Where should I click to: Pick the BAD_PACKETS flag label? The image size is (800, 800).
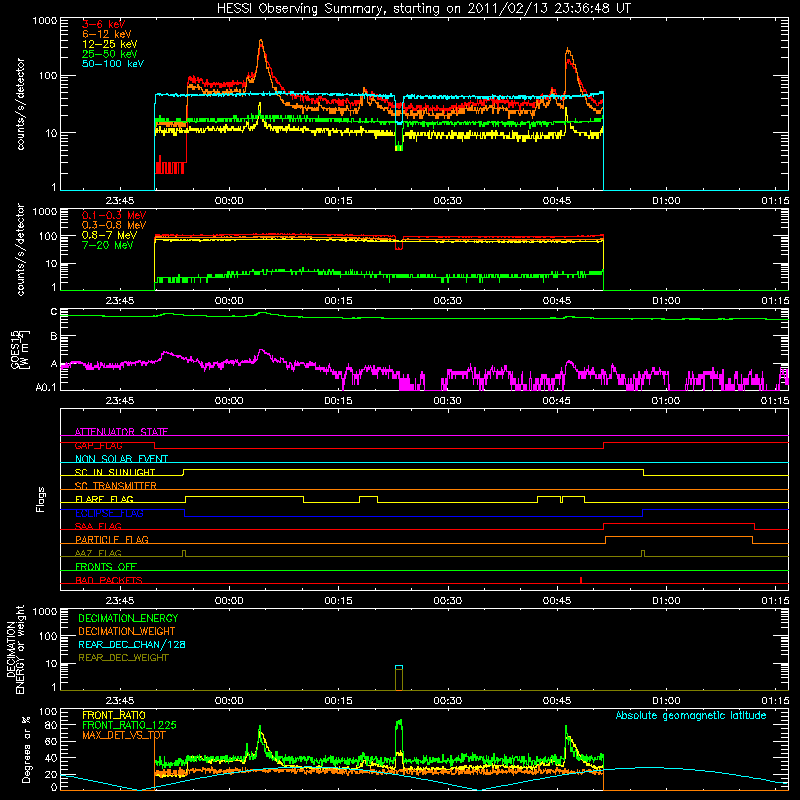pyautogui.click(x=109, y=580)
